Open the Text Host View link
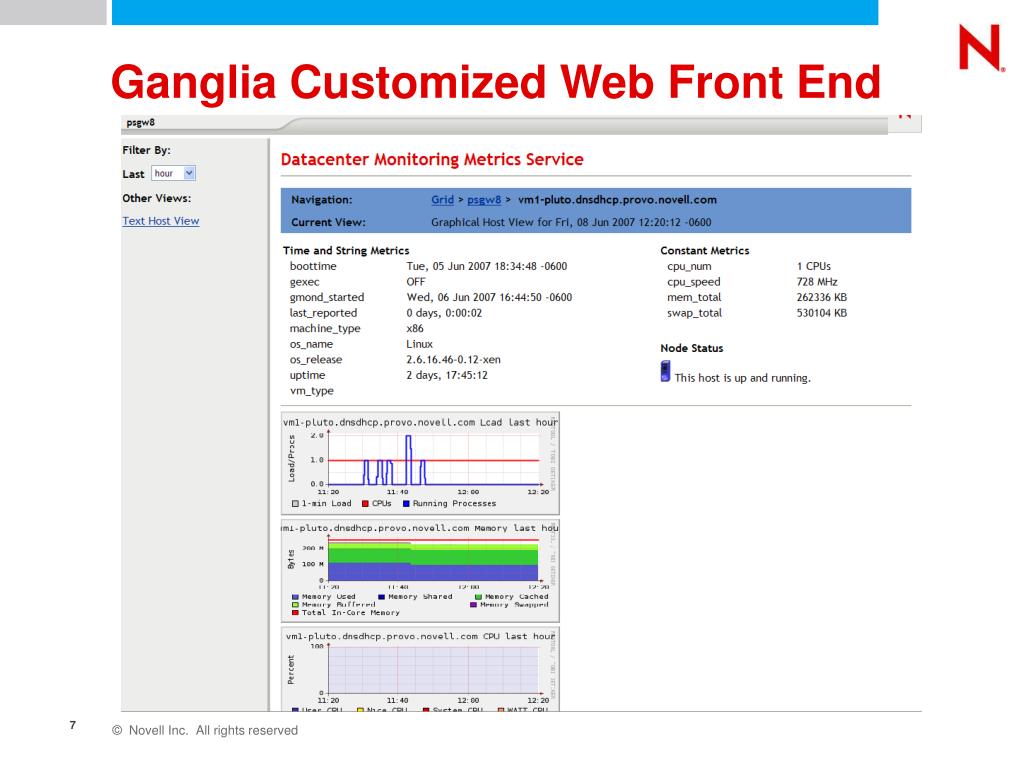 click(x=161, y=221)
